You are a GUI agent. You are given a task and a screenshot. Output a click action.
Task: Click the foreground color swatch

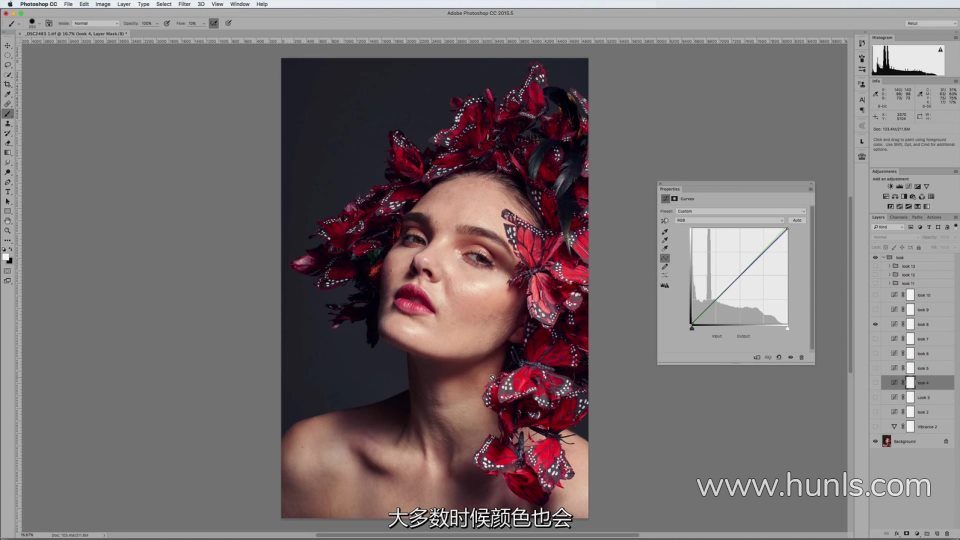(6, 257)
